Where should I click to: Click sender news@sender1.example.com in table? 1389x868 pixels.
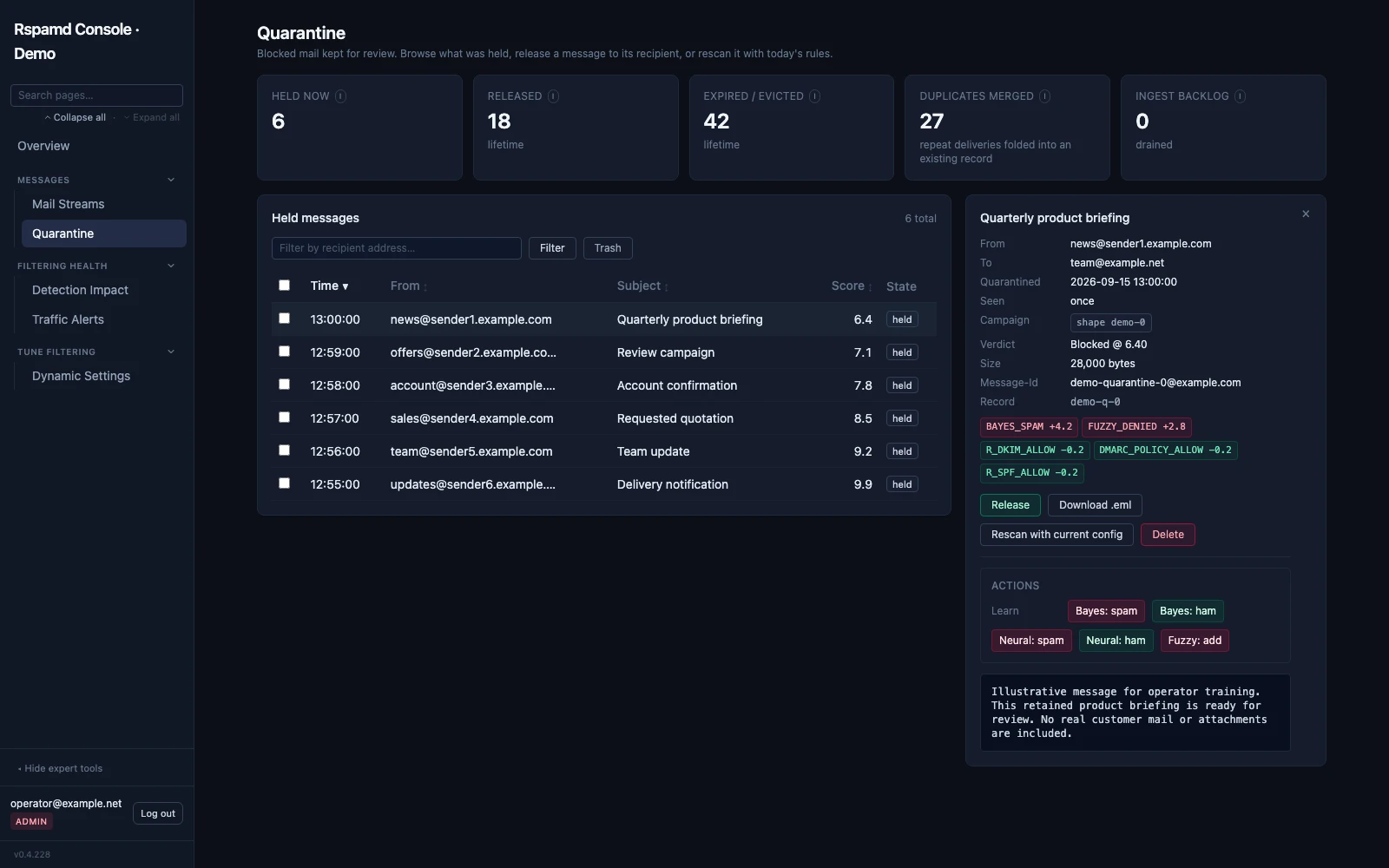471,319
